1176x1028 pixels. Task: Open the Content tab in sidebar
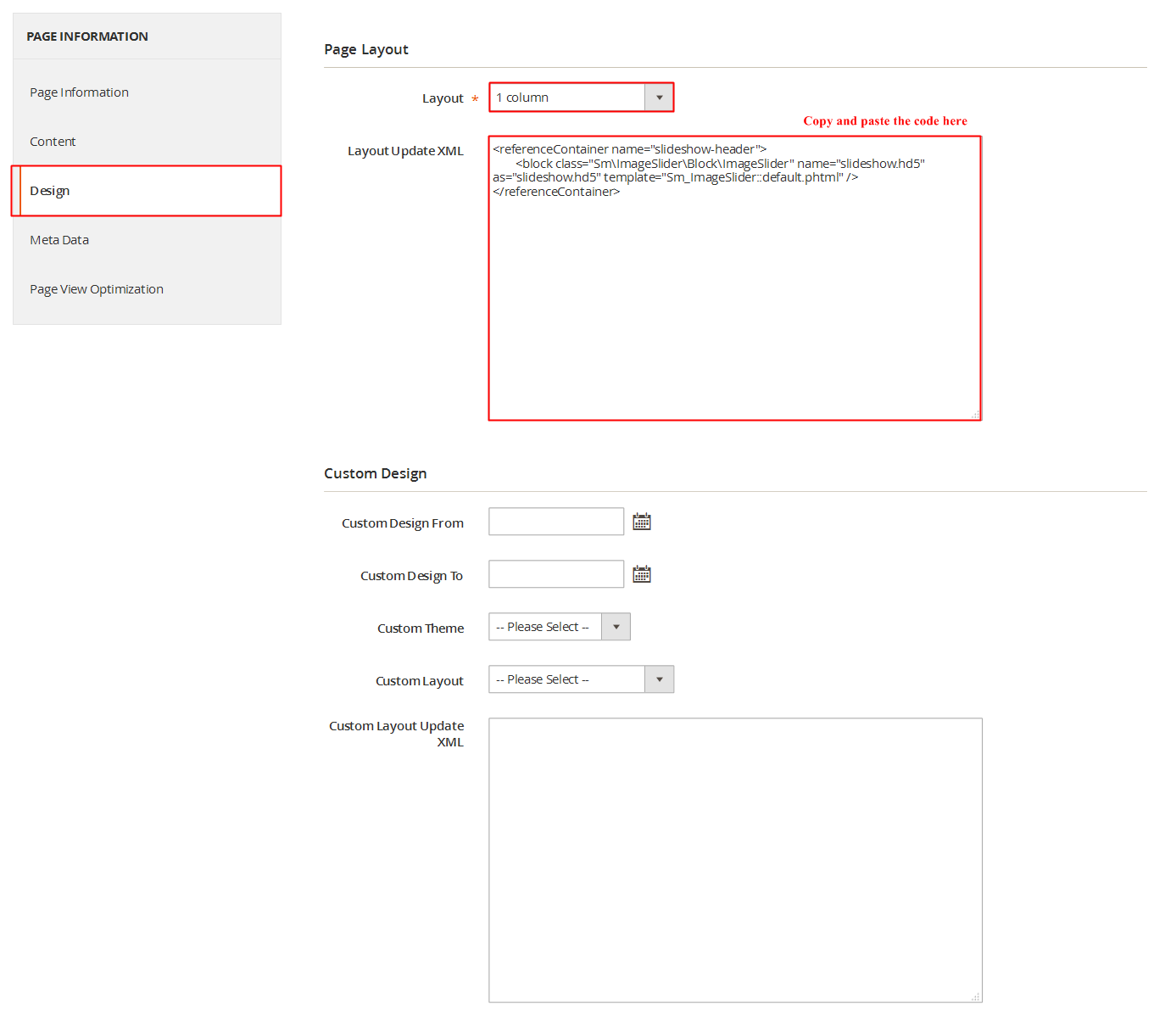53,142
